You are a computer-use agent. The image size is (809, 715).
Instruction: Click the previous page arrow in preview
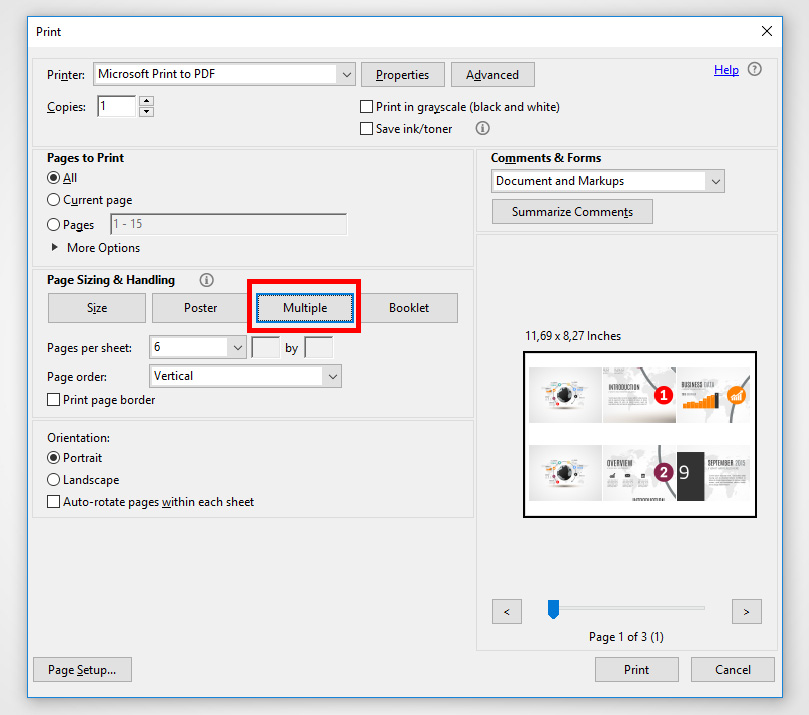click(507, 611)
